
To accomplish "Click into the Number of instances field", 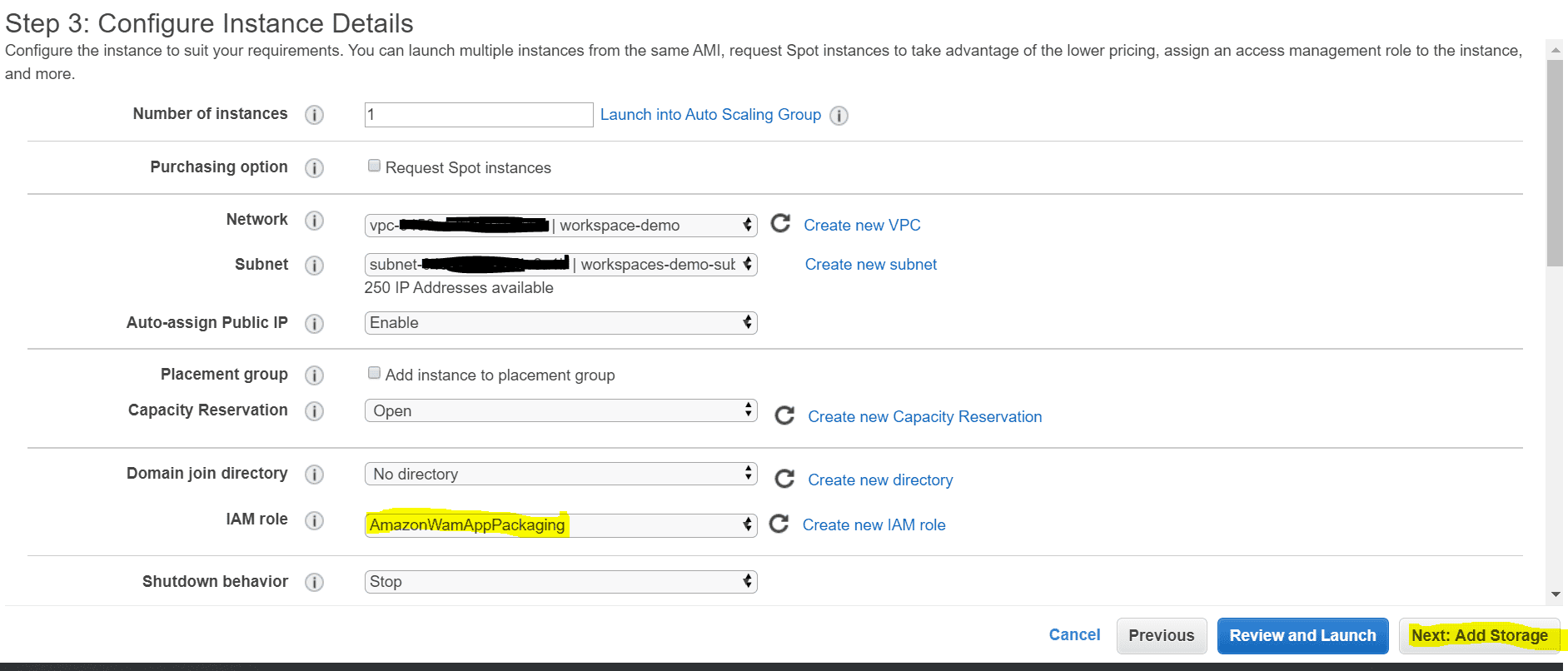I will coord(479,115).
